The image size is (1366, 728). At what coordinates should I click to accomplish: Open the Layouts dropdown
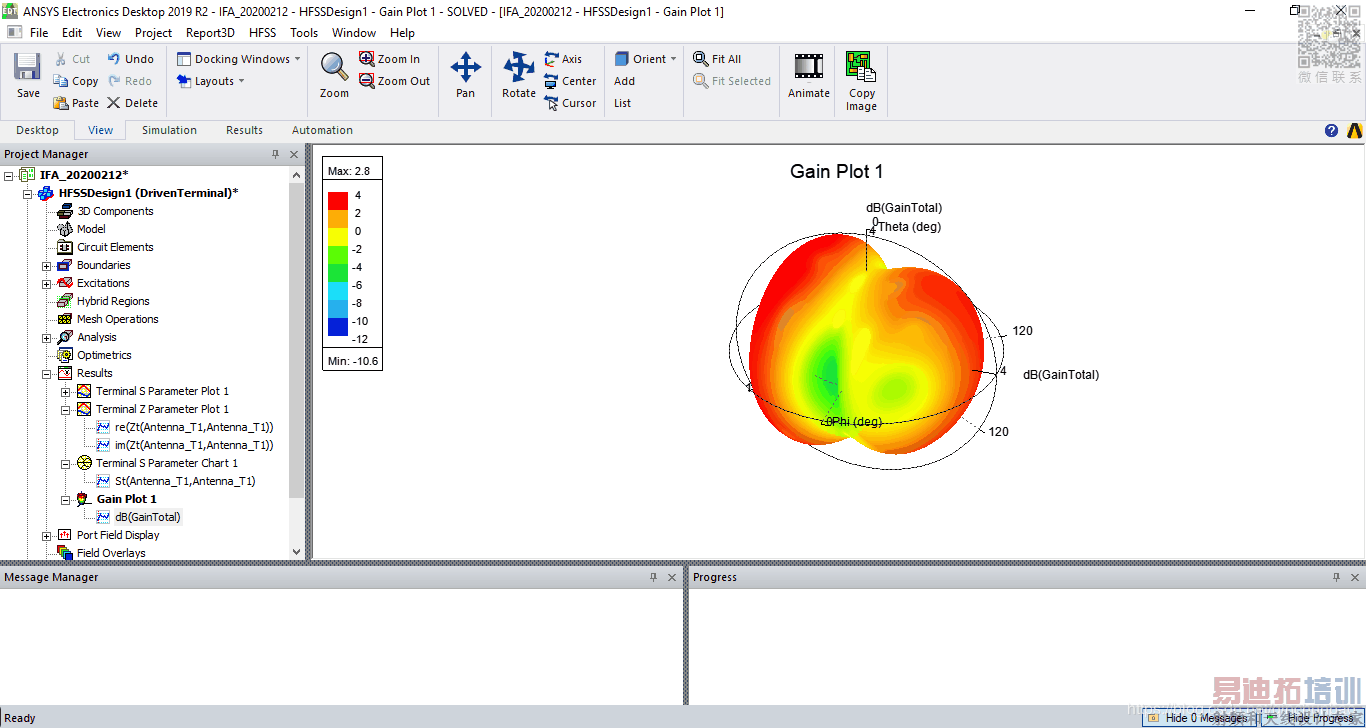click(211, 81)
